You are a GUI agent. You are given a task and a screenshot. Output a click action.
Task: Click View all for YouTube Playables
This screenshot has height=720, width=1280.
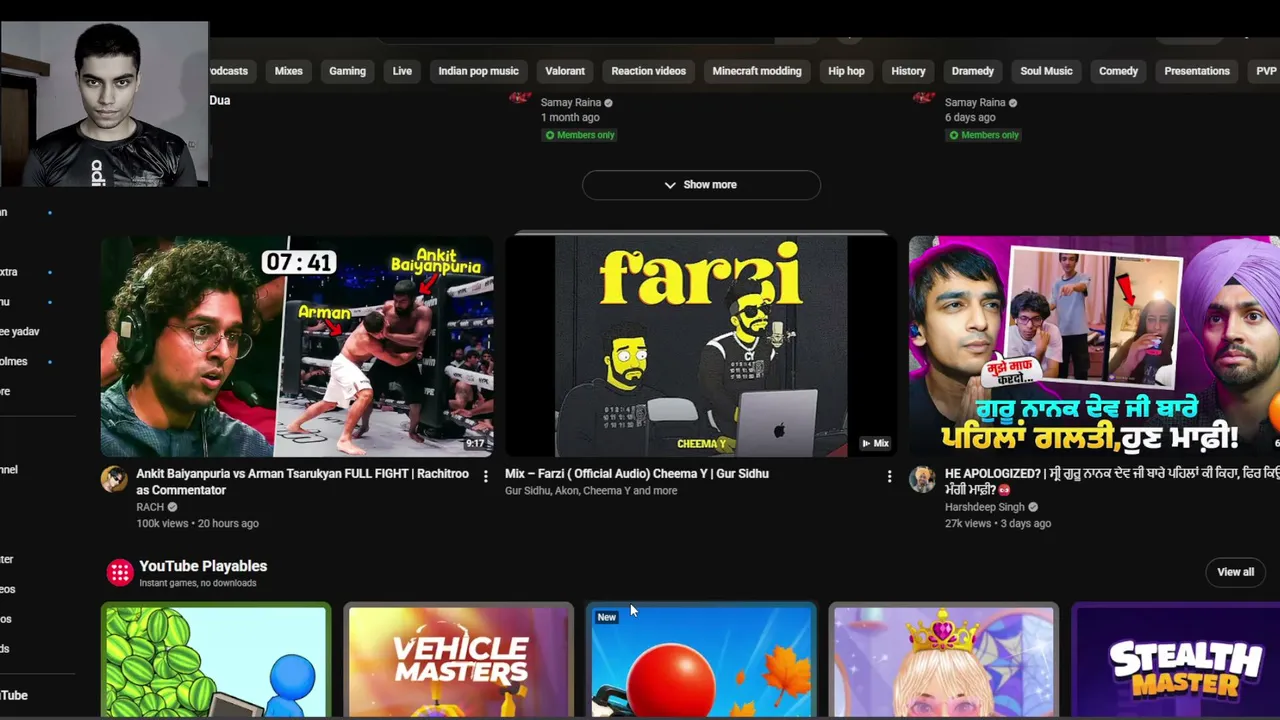click(1235, 572)
